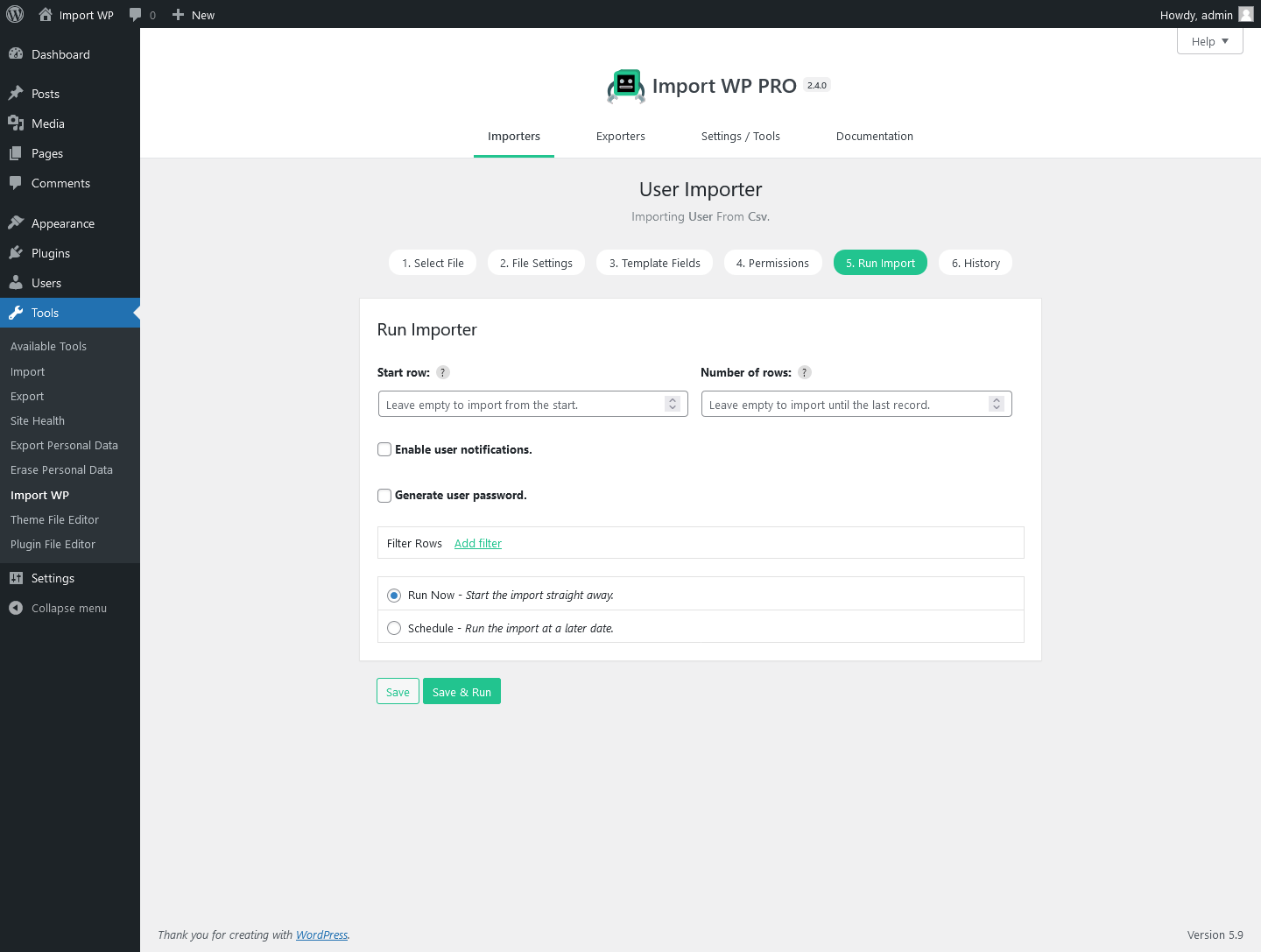The image size is (1261, 952).
Task: Open Settings via the sliders icon
Action: (17, 578)
